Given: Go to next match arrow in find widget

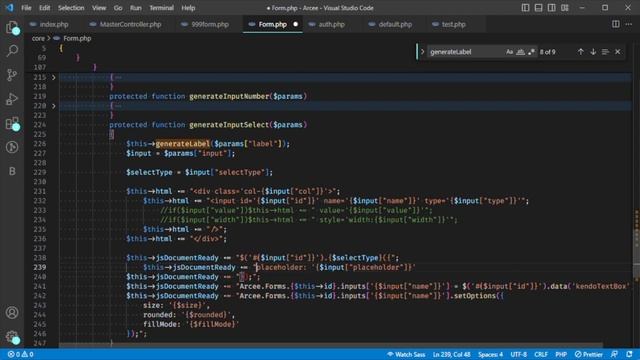Looking at the screenshot, I should tap(593, 52).
